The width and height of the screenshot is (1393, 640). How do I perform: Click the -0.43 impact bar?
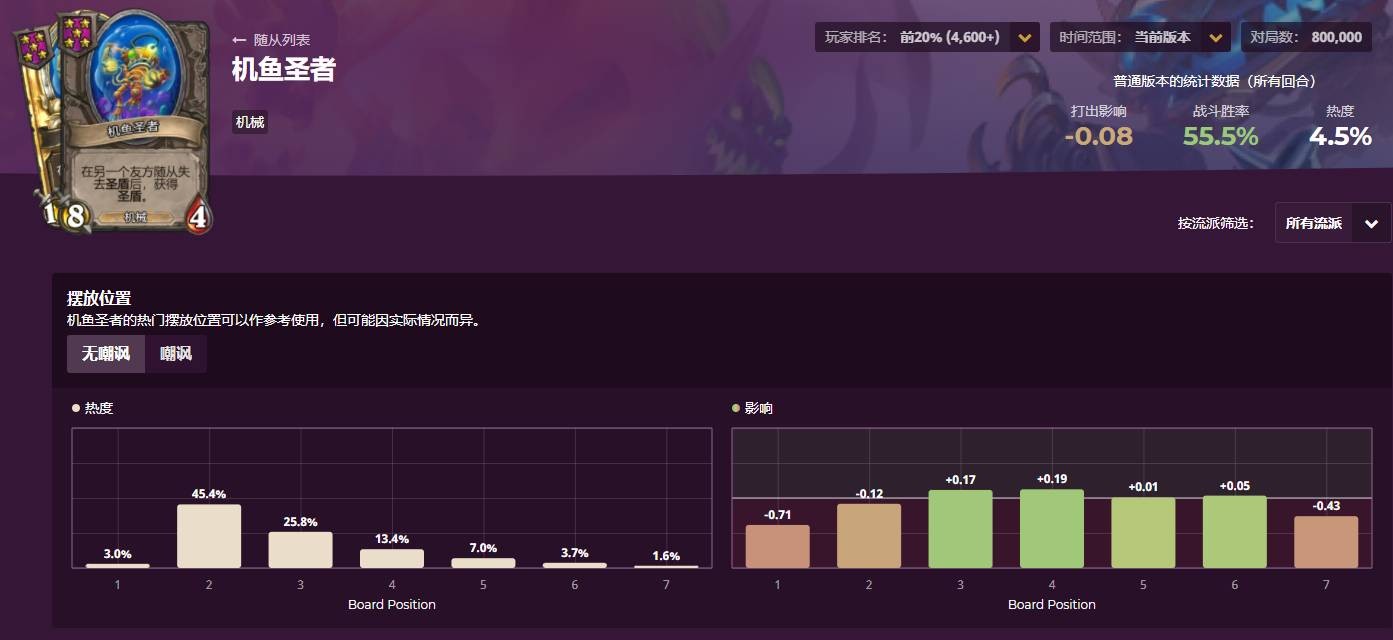click(x=1326, y=542)
